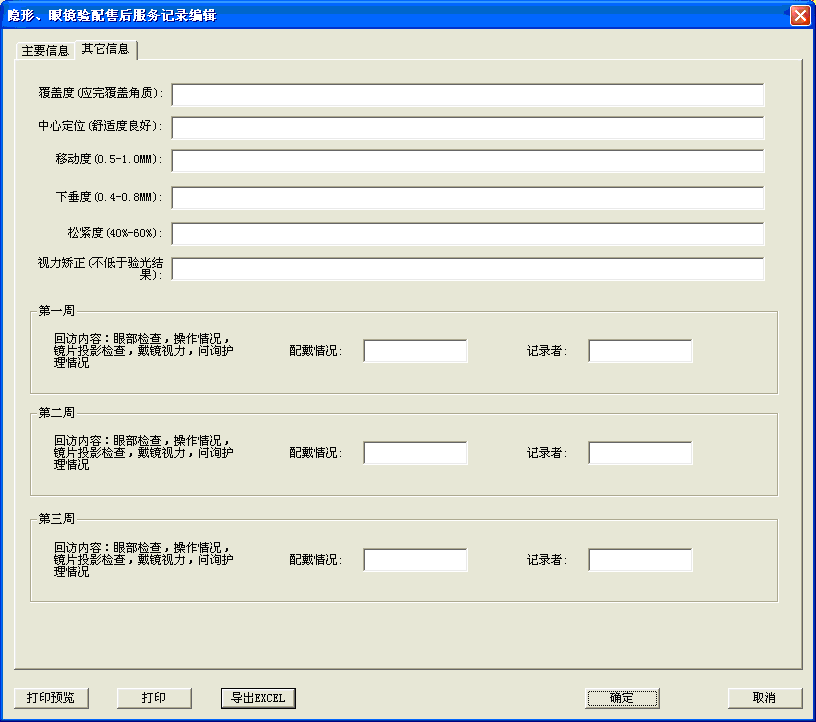Screen dimensions: 816x722
Task: Focus the 第二周 配戴情况 field
Action: click(x=415, y=453)
